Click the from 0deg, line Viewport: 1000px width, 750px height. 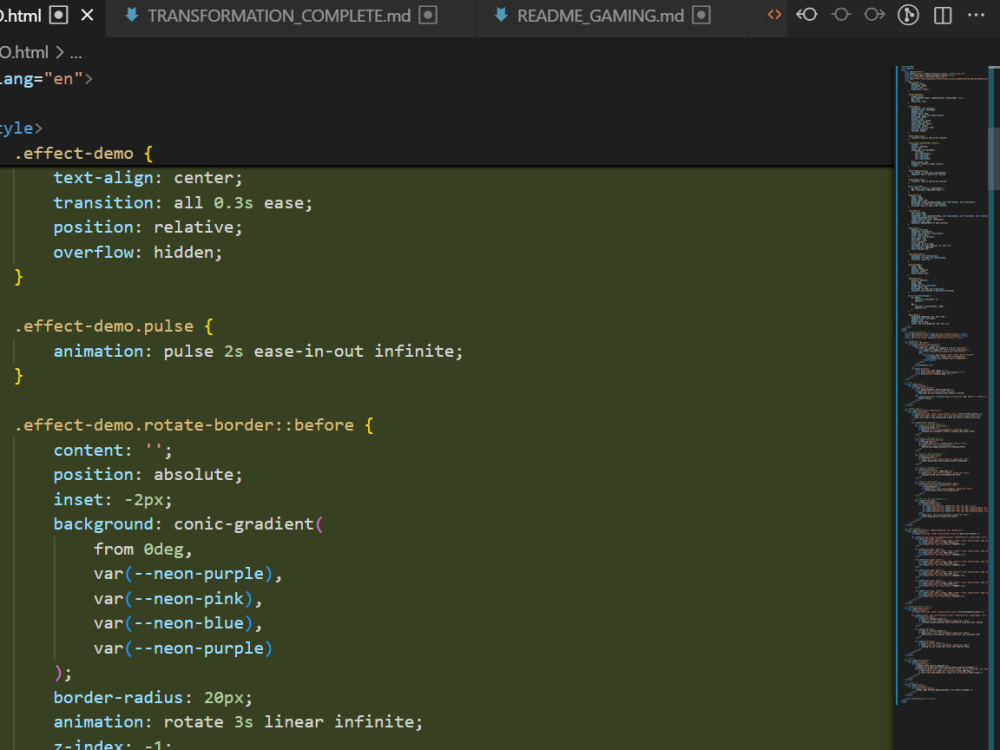[x=143, y=549]
